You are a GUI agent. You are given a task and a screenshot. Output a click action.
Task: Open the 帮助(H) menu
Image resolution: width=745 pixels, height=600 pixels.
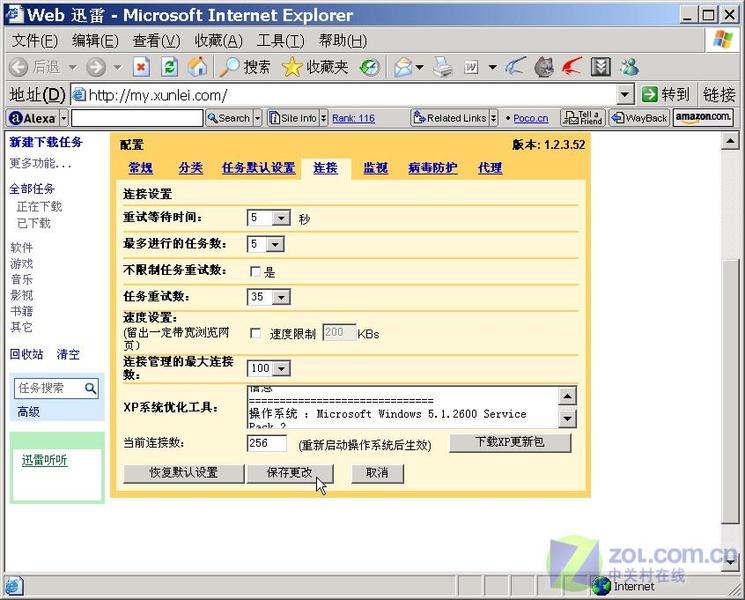tap(343, 41)
